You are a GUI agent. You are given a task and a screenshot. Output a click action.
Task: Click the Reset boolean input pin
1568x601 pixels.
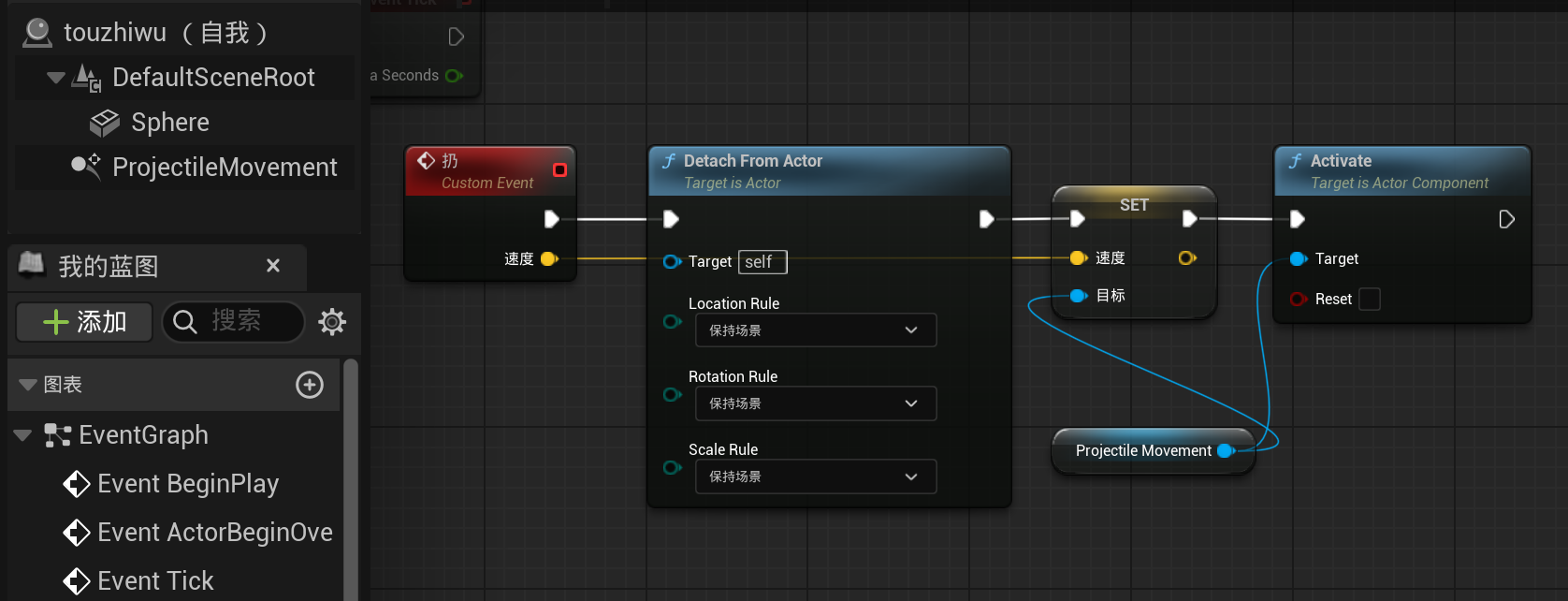point(1298,299)
